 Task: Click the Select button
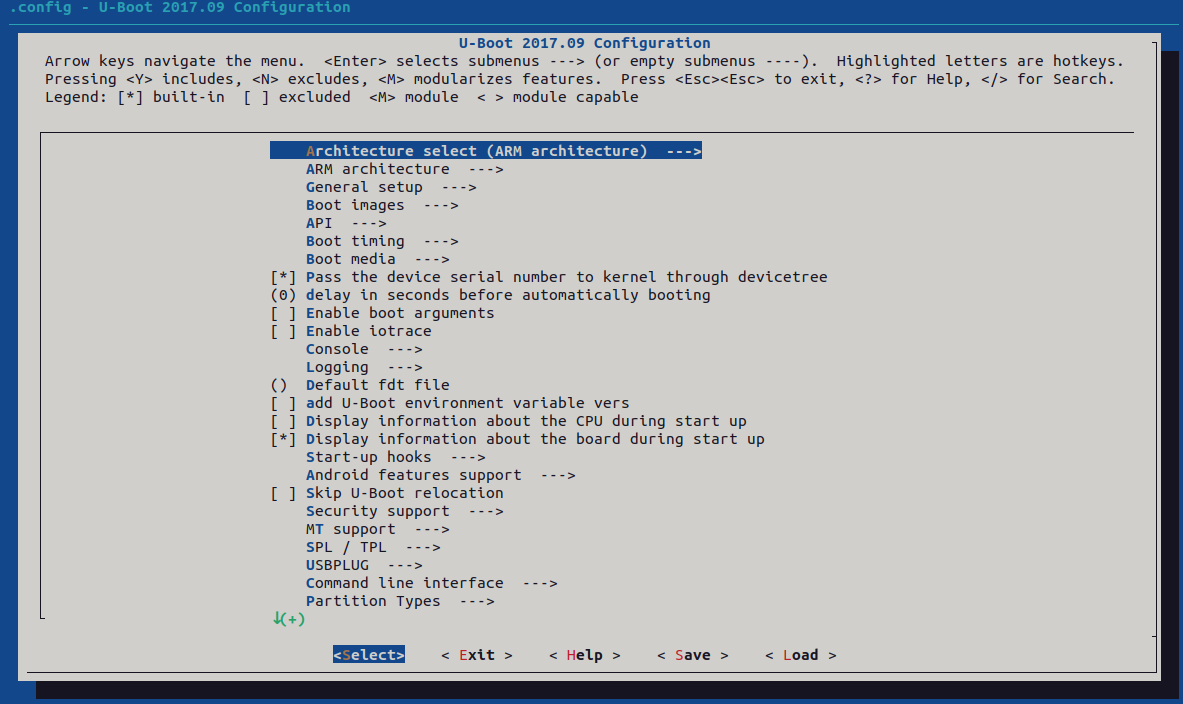pyautogui.click(x=369, y=655)
